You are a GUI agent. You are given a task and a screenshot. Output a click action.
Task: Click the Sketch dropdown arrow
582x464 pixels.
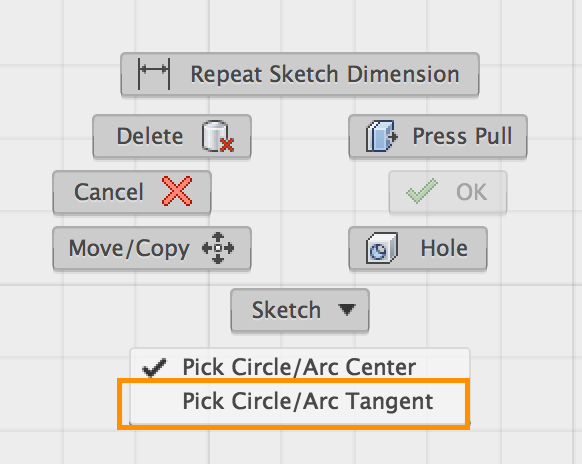(x=347, y=309)
